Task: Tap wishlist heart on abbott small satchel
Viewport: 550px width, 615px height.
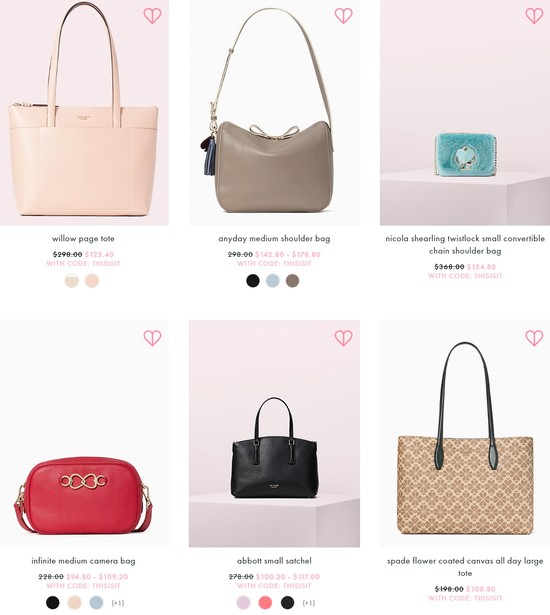Action: (x=343, y=338)
